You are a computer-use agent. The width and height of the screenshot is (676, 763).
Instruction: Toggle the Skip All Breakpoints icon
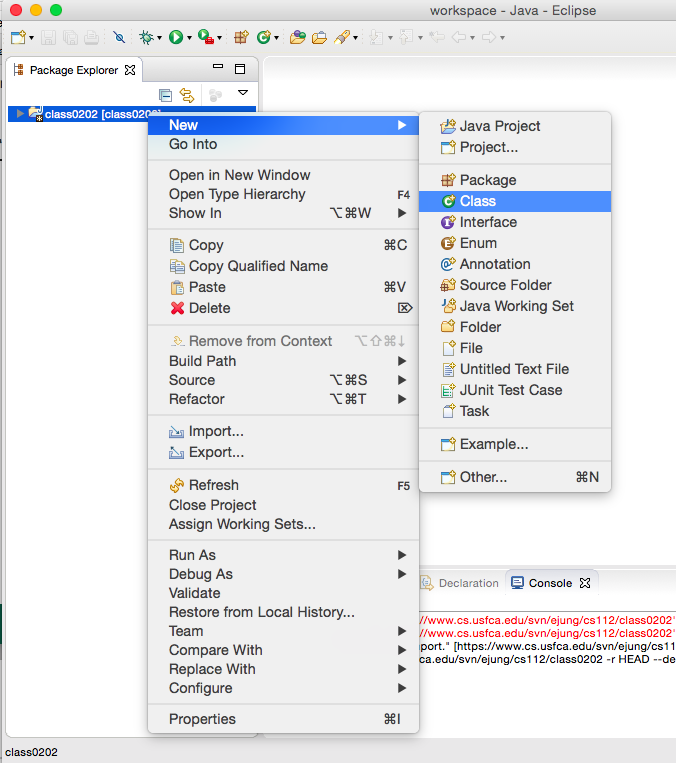click(x=119, y=37)
